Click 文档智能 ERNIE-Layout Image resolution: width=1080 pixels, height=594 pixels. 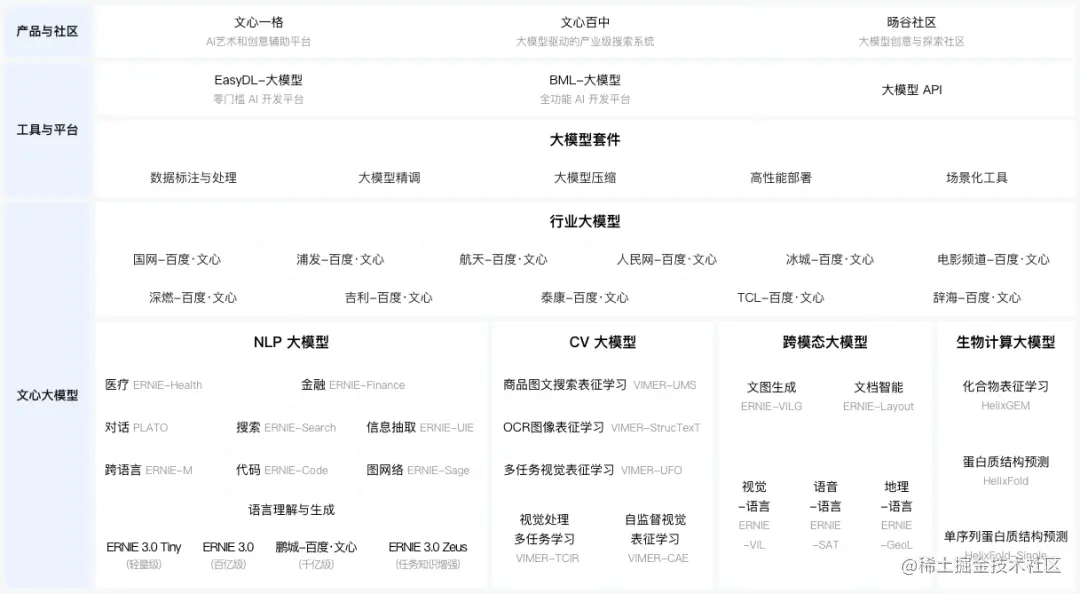point(878,396)
